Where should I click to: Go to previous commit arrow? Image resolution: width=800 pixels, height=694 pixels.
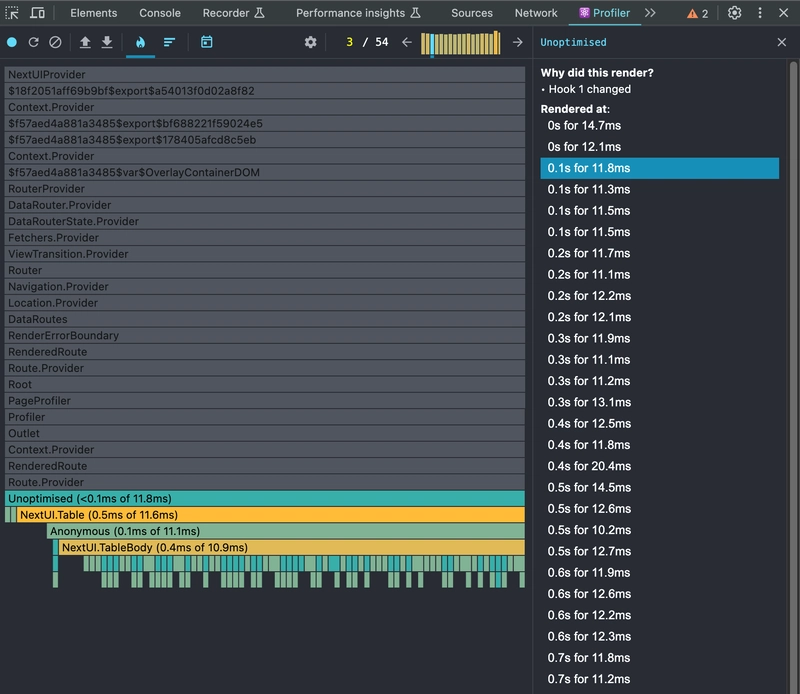(406, 43)
